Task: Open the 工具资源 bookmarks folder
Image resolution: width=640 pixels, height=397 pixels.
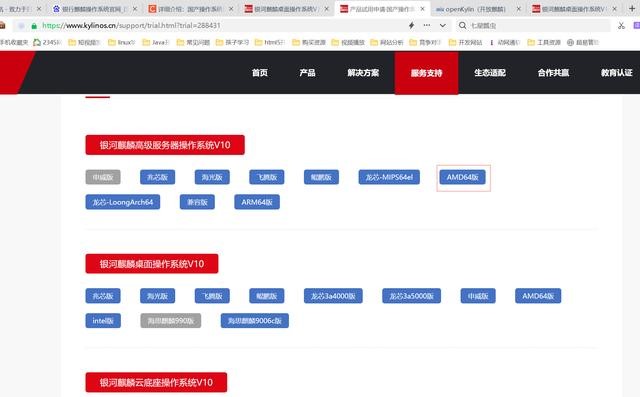Action: point(544,42)
